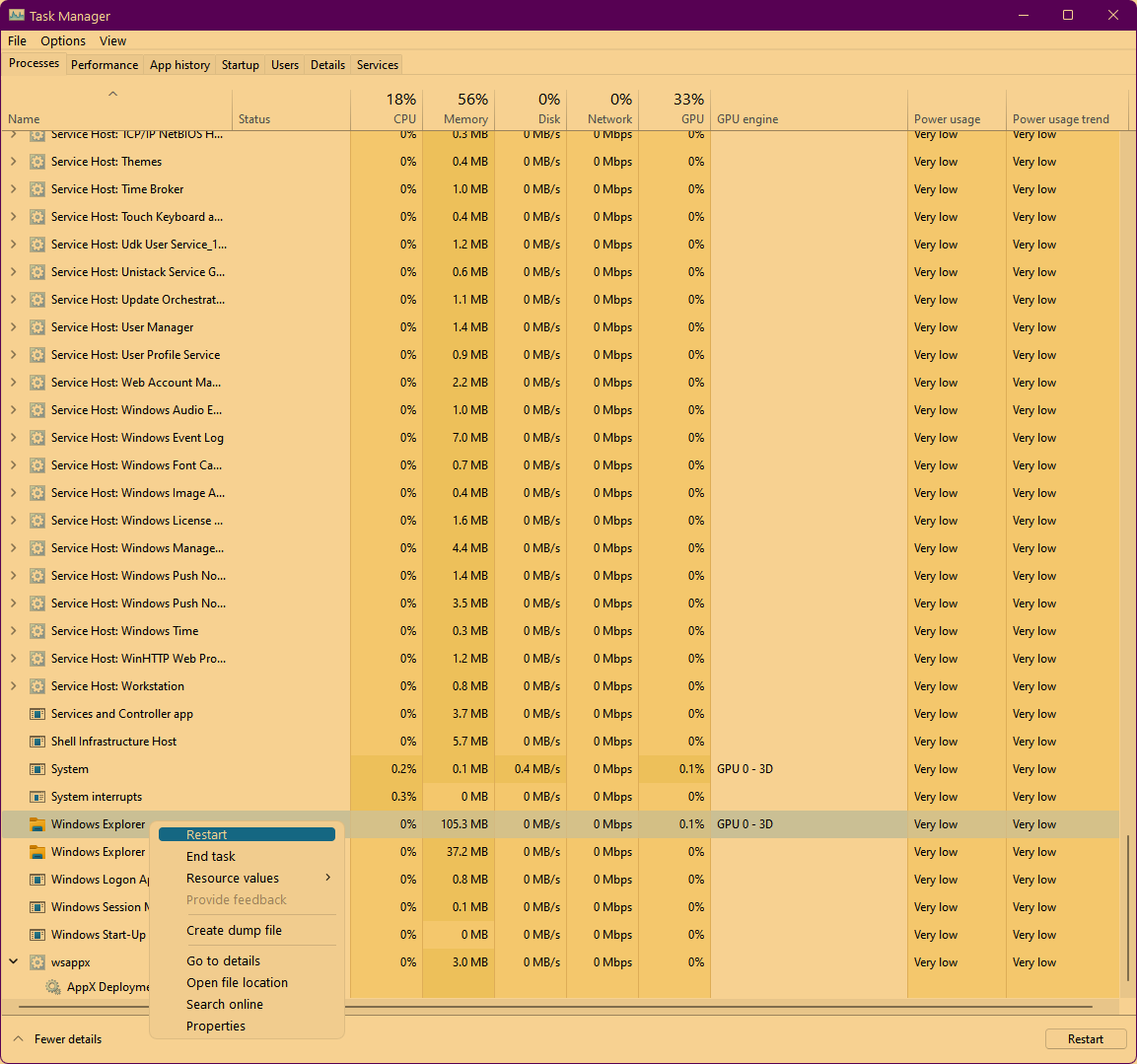This screenshot has width=1137, height=1064.
Task: Choose Restart in the context menu
Action: pos(247,834)
